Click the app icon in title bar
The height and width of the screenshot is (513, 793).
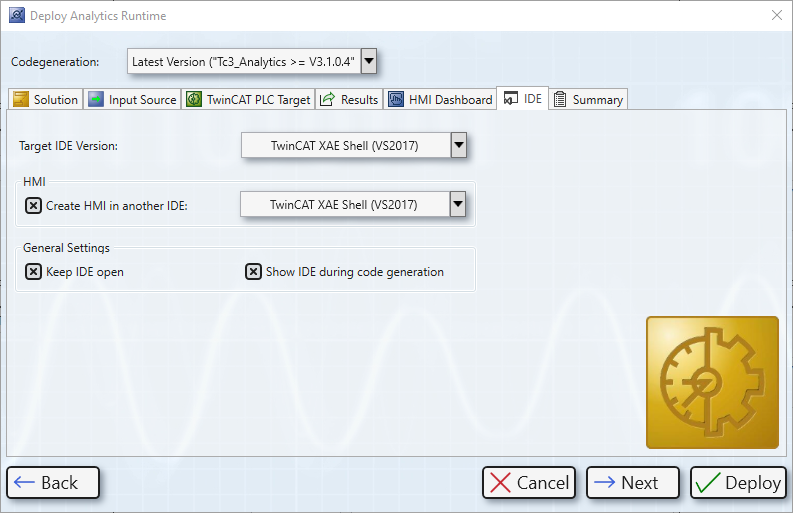click(x=16, y=16)
